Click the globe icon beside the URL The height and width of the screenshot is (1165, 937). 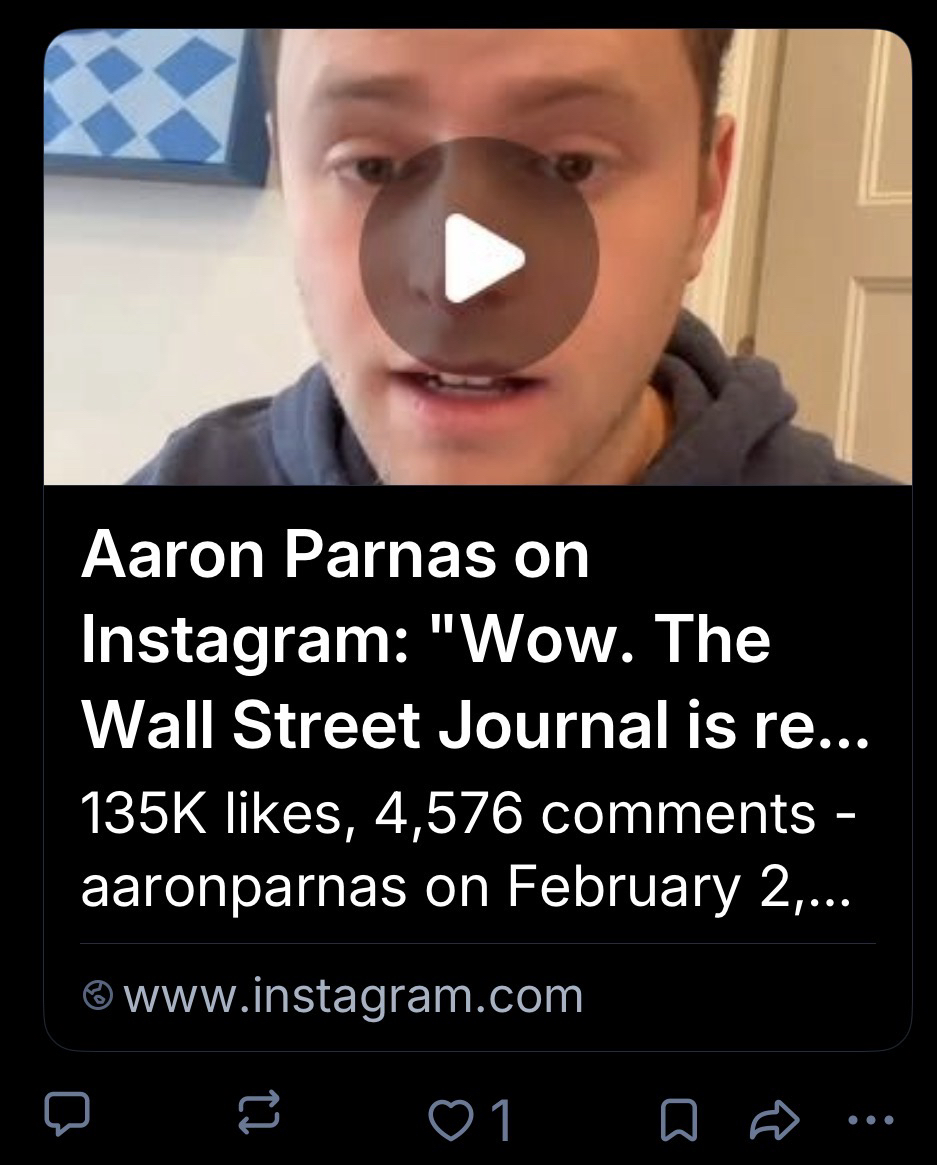pos(97,996)
